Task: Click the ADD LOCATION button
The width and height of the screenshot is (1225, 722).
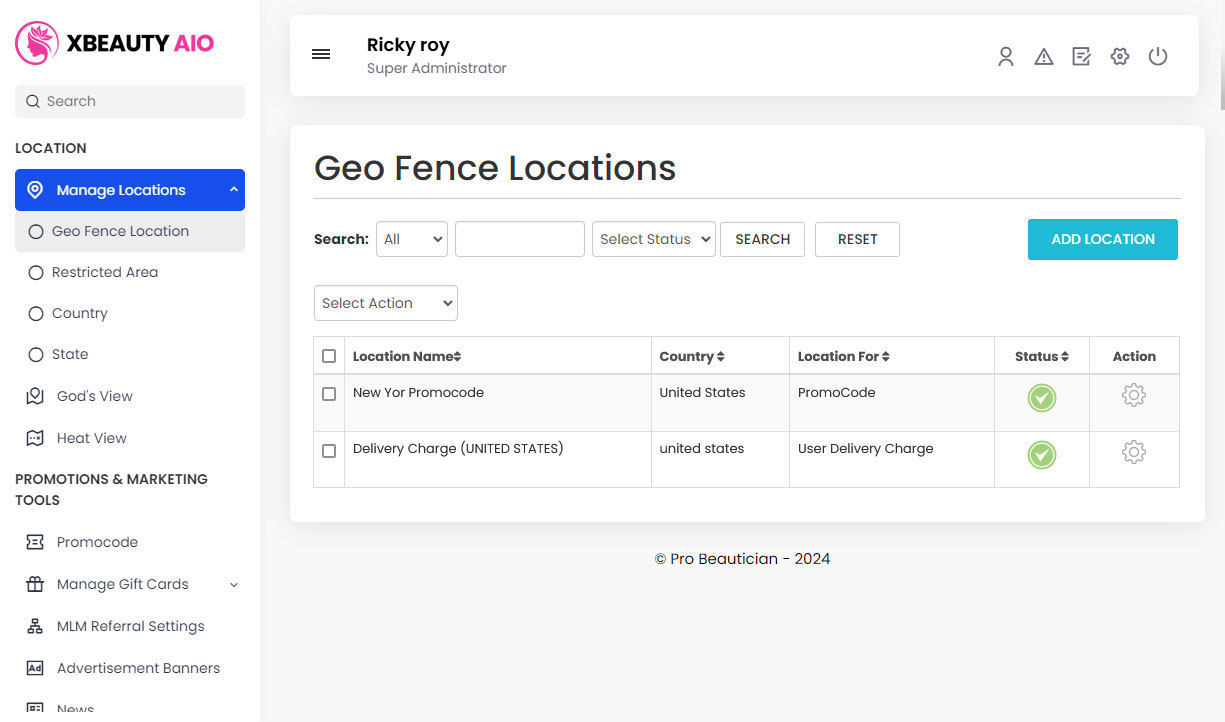Action: click(1102, 239)
